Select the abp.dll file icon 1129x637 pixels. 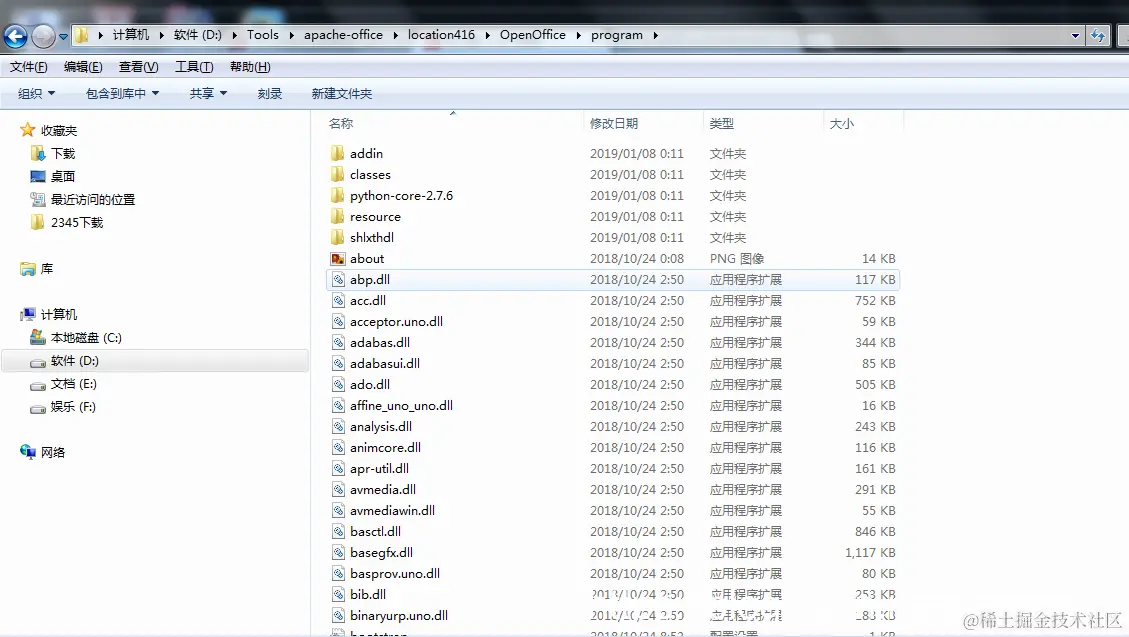338,279
